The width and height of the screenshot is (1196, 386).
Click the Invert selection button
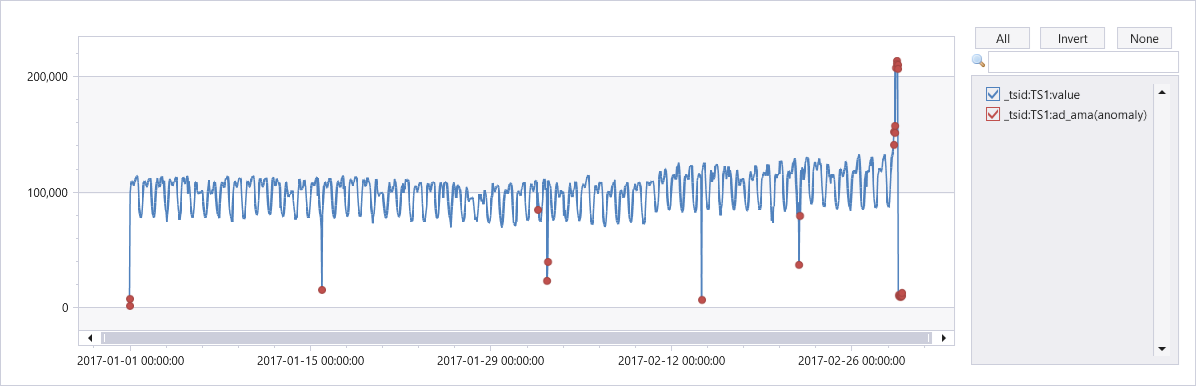pos(1072,38)
